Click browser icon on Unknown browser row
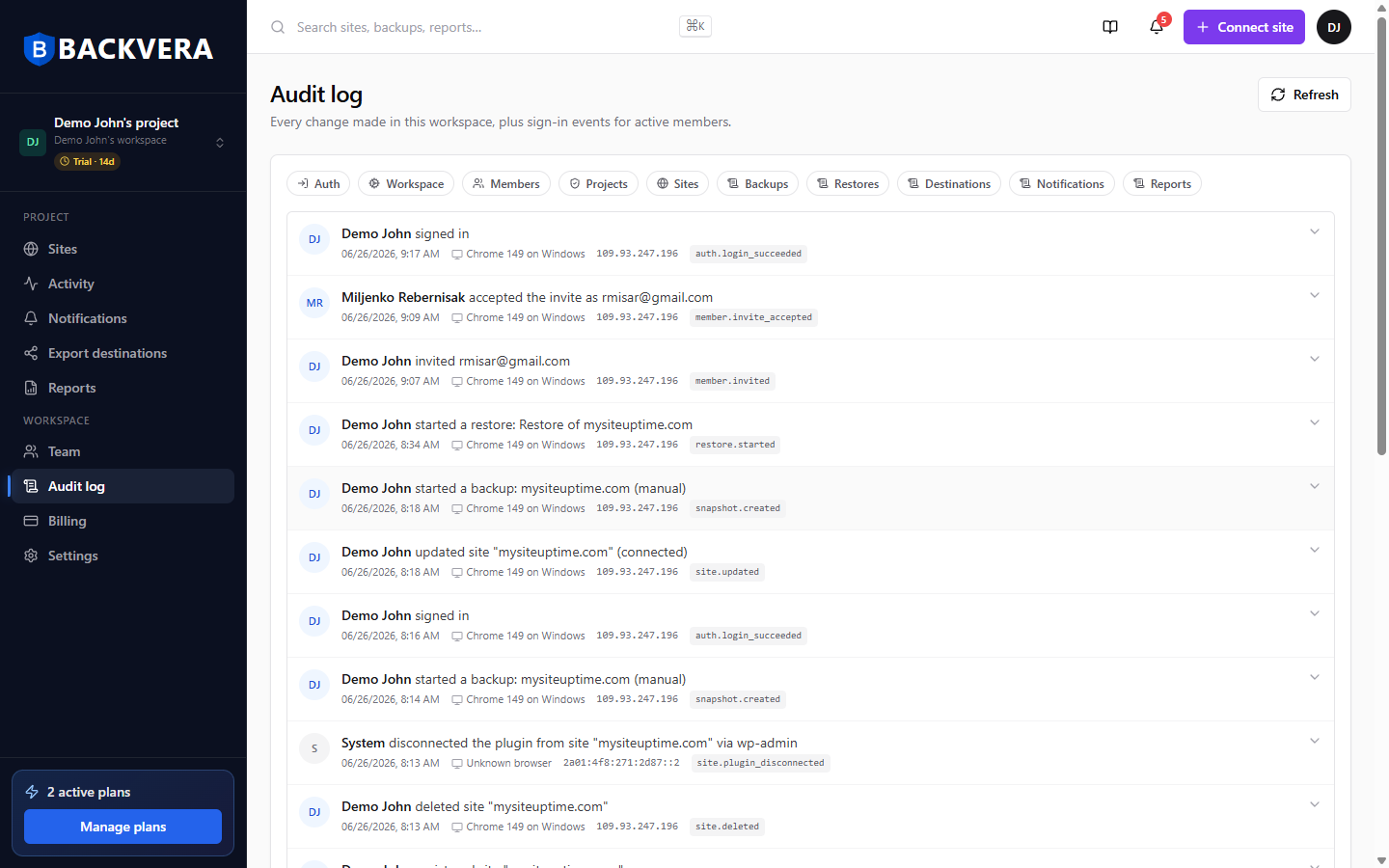 [x=457, y=764]
